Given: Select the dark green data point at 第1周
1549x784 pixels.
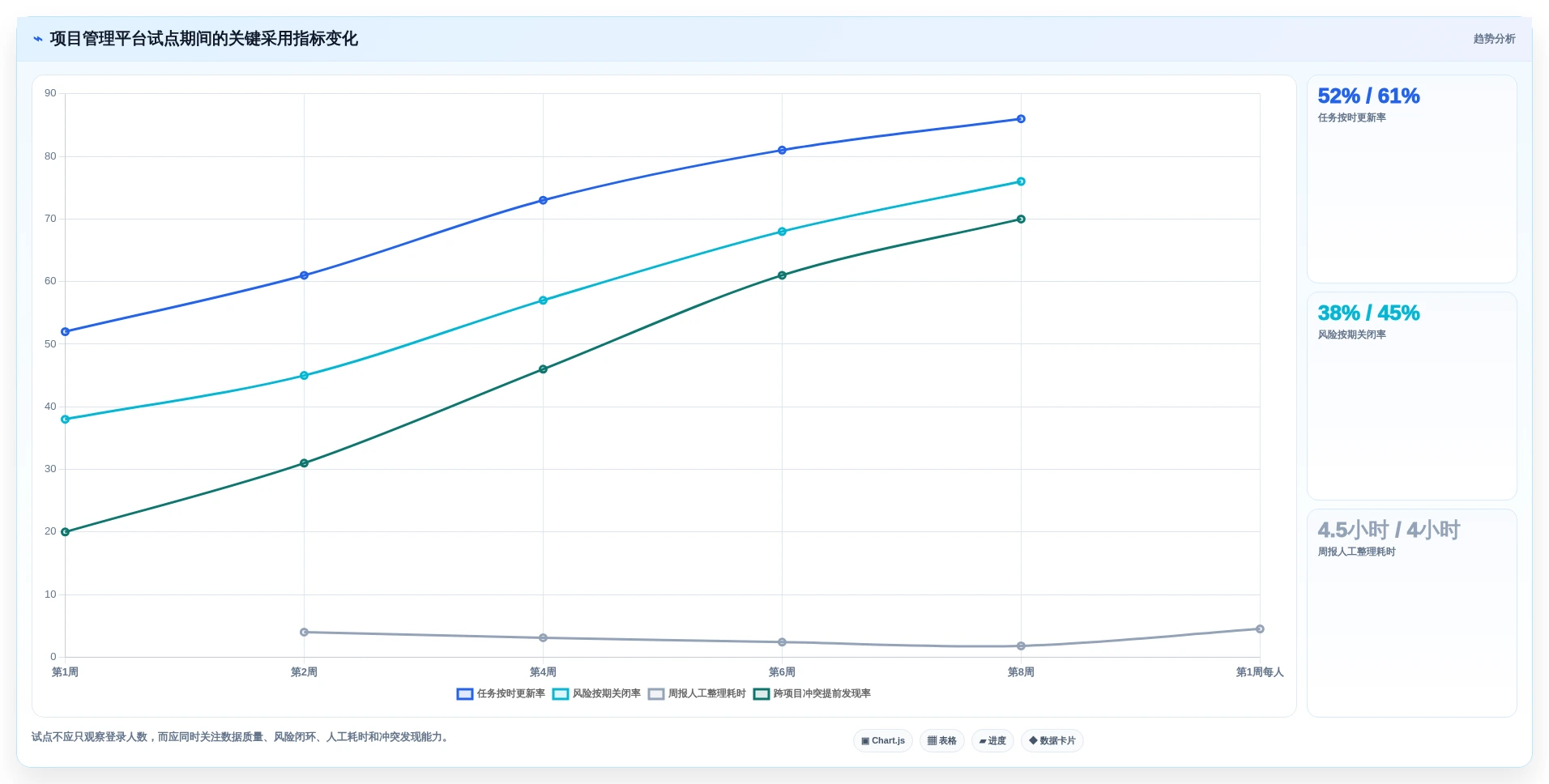Looking at the screenshot, I should (66, 532).
